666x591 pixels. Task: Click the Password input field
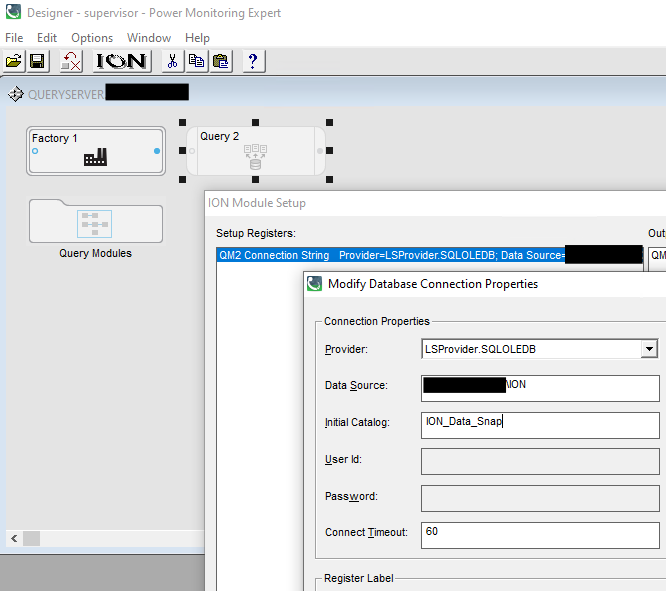coord(540,498)
